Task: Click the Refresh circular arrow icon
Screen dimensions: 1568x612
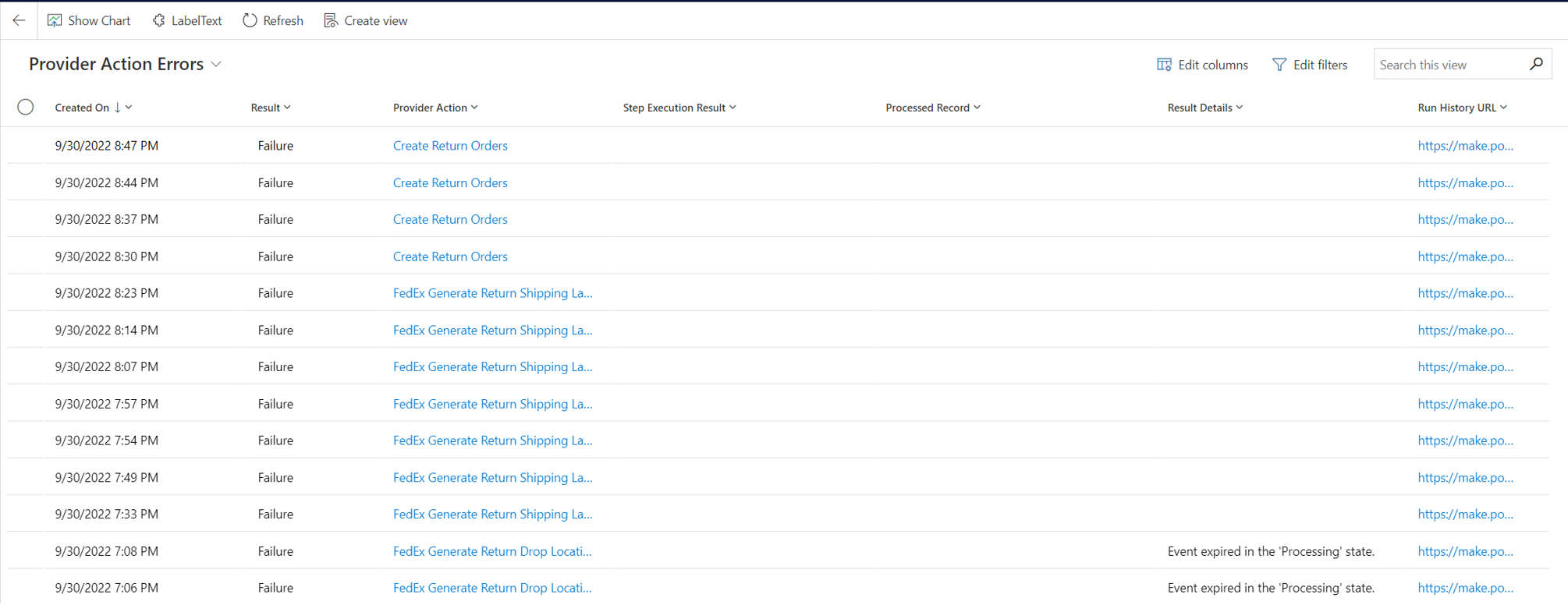Action: click(250, 20)
